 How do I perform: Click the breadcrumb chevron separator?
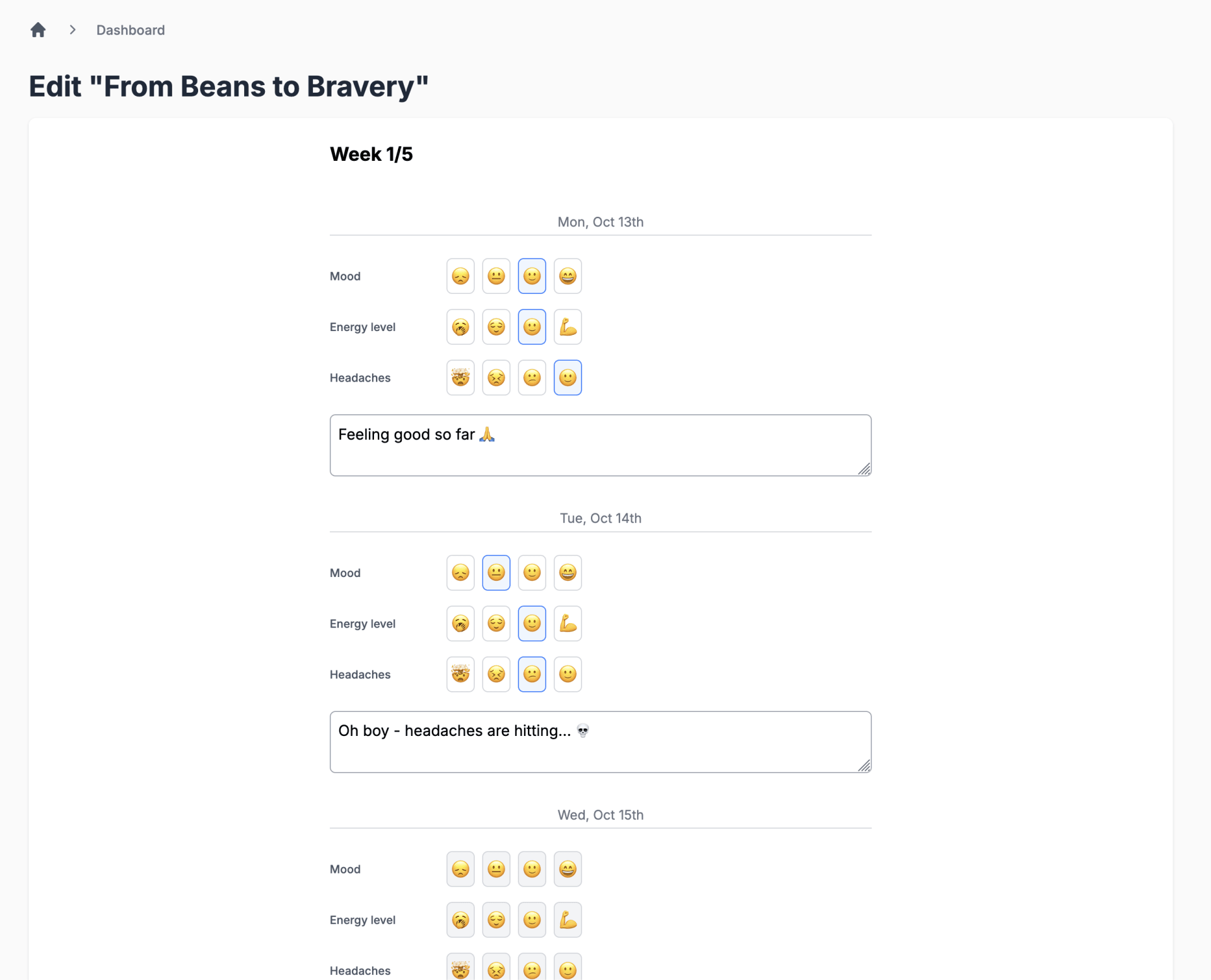click(x=73, y=30)
